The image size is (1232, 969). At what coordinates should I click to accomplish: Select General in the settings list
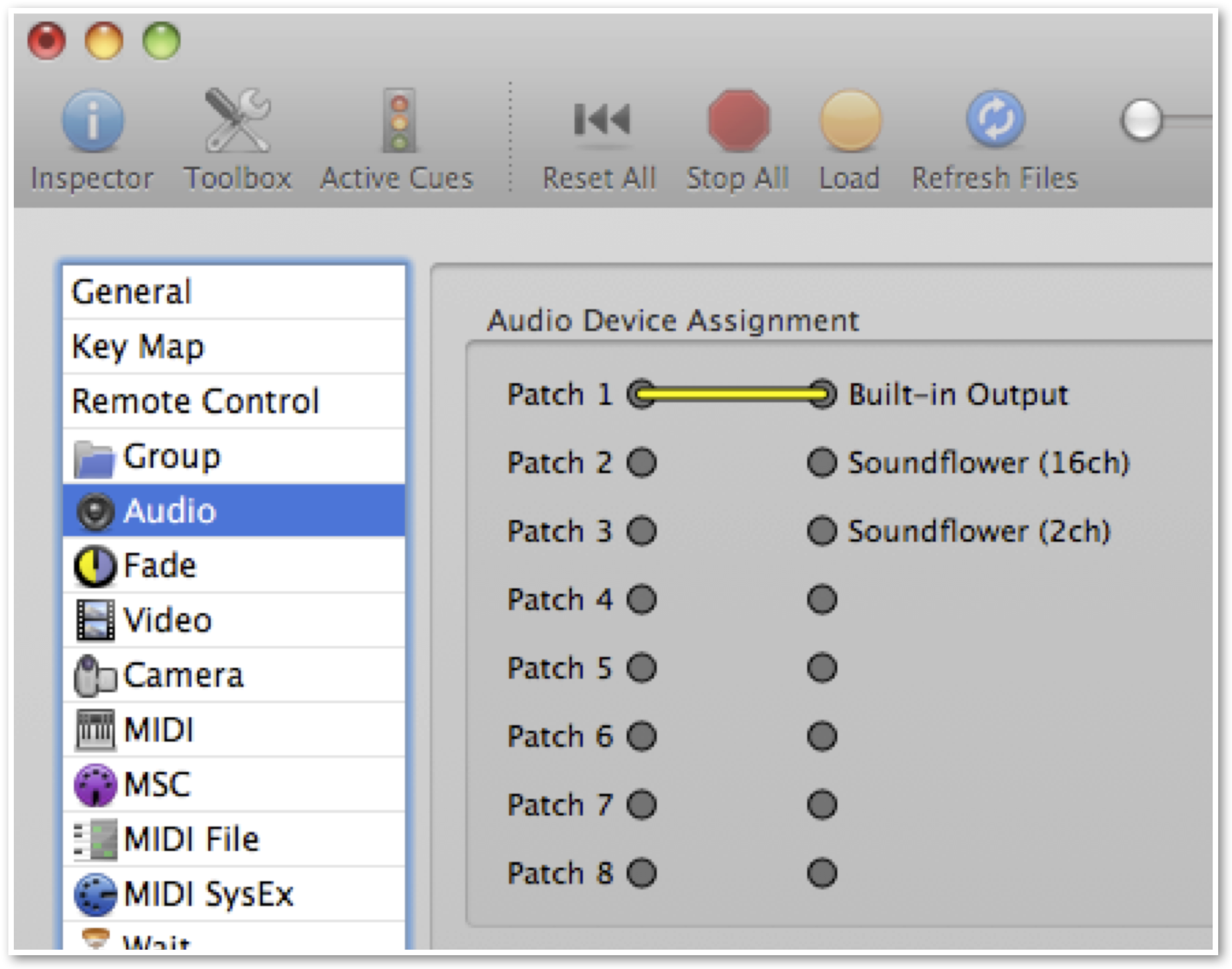click(234, 292)
